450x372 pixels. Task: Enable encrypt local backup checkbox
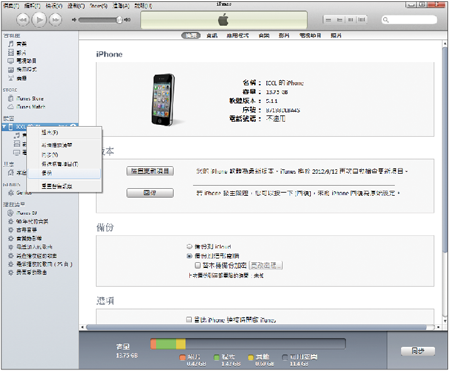click(x=198, y=265)
